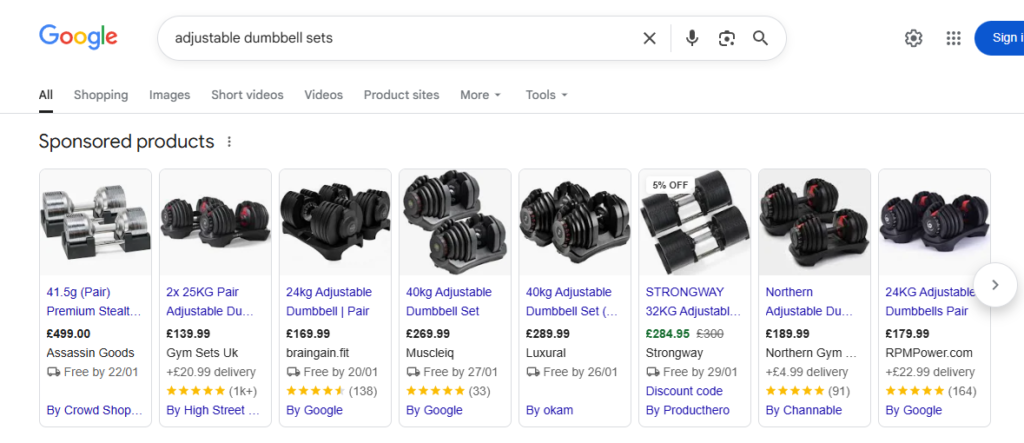Click the Sign in button
Screen dimensions: 1024x443
tap(999, 38)
